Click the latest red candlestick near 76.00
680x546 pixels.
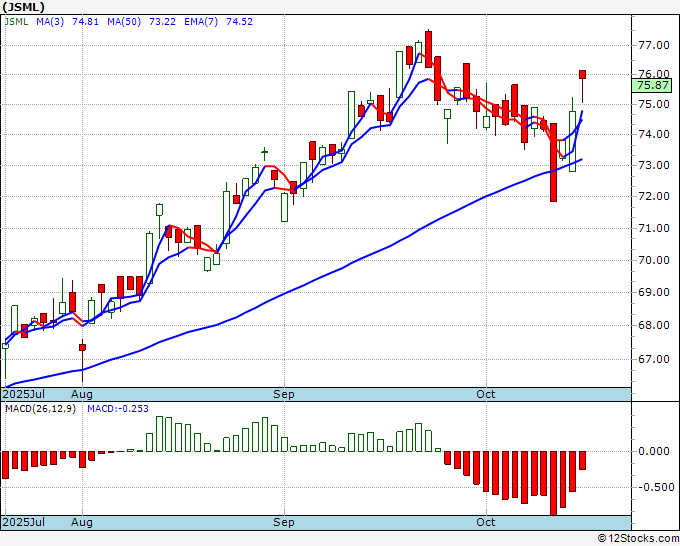582,75
